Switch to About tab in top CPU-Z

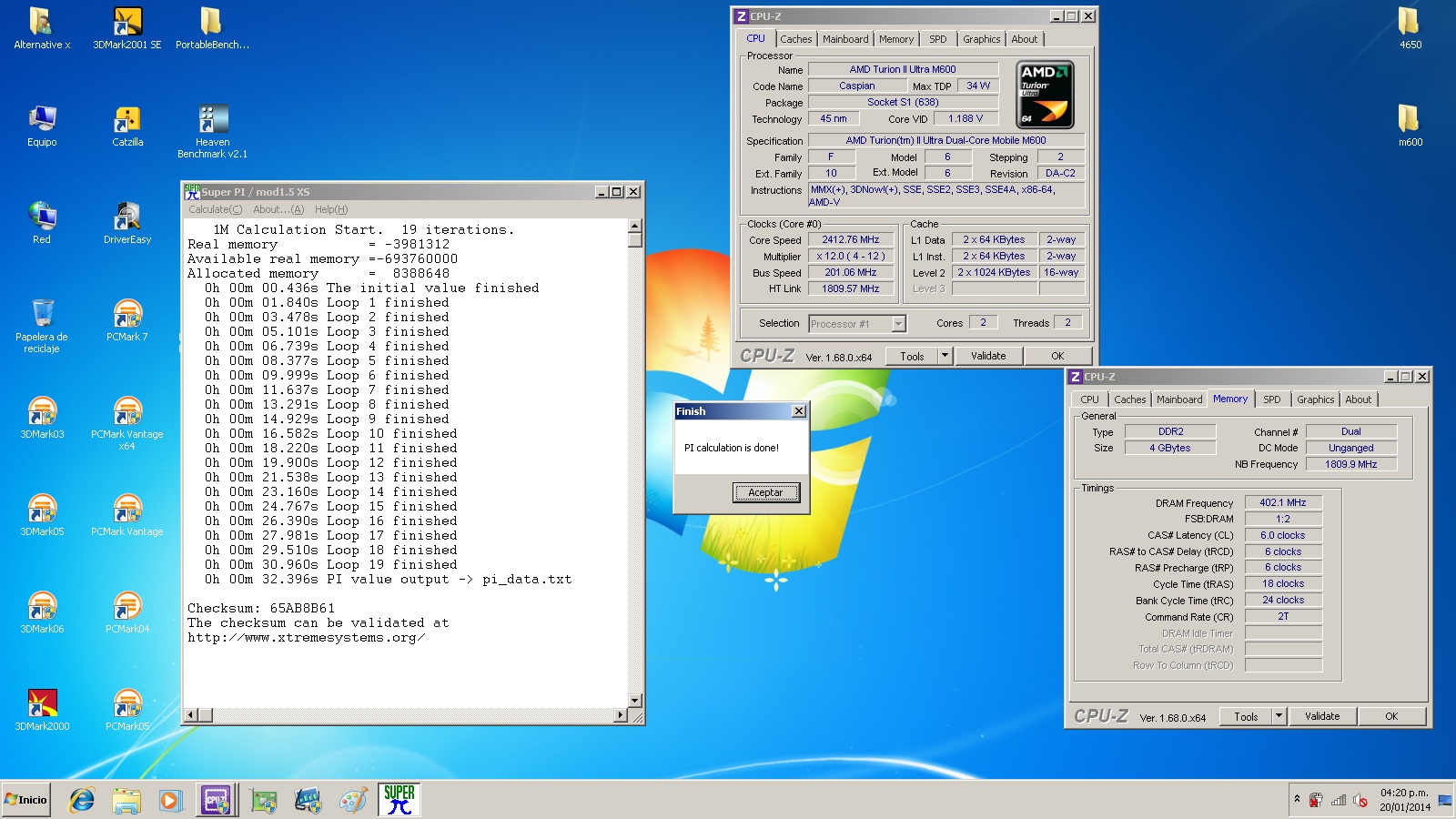pos(1024,39)
